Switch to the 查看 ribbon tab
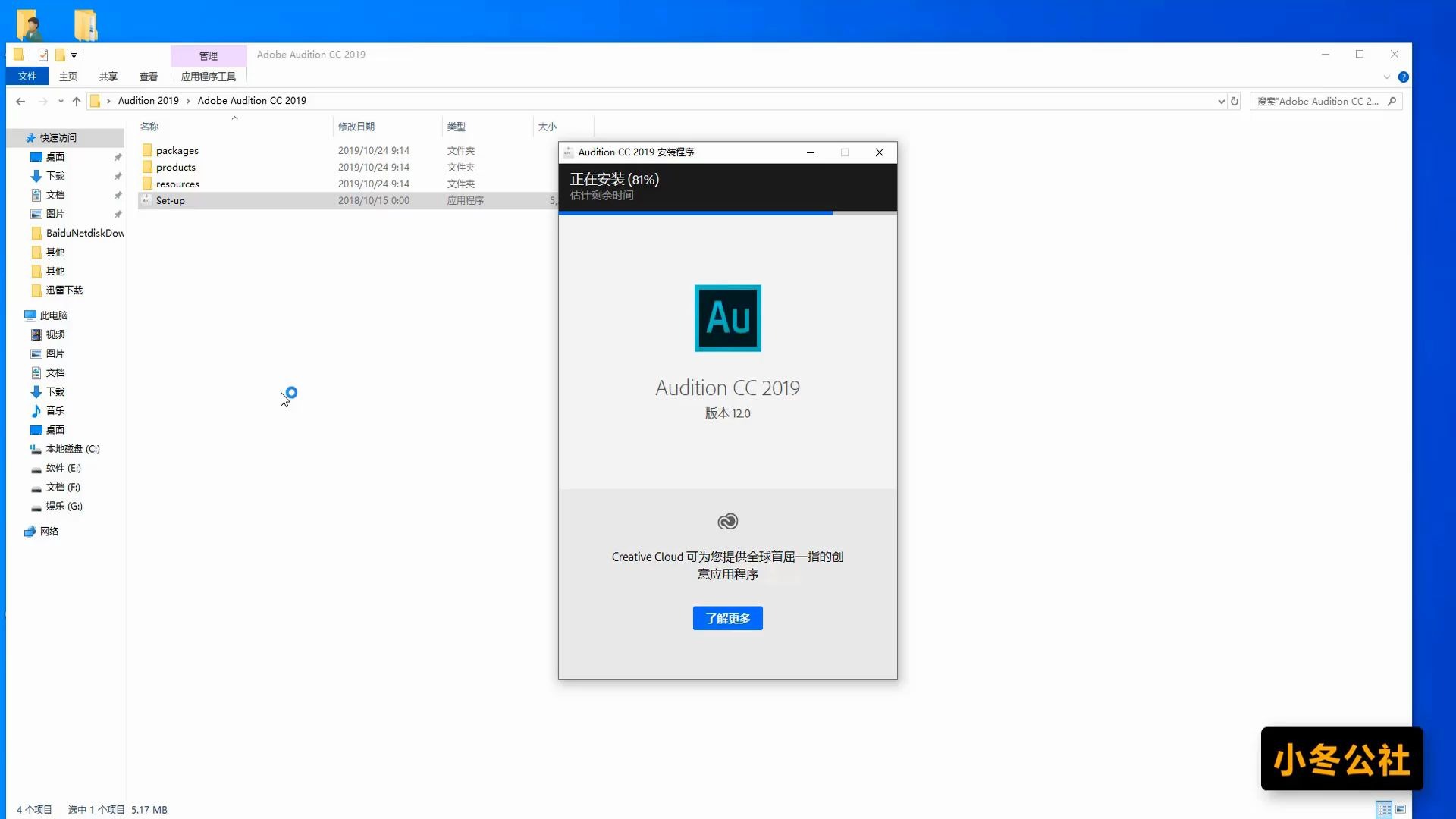This screenshot has height=819, width=1456. (149, 77)
